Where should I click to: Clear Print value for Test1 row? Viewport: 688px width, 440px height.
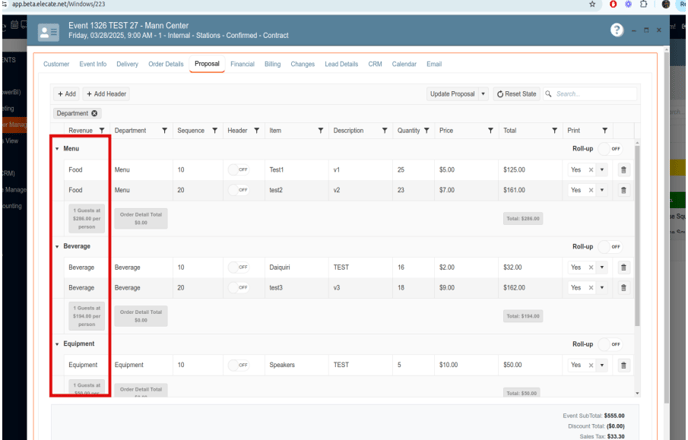tap(591, 170)
